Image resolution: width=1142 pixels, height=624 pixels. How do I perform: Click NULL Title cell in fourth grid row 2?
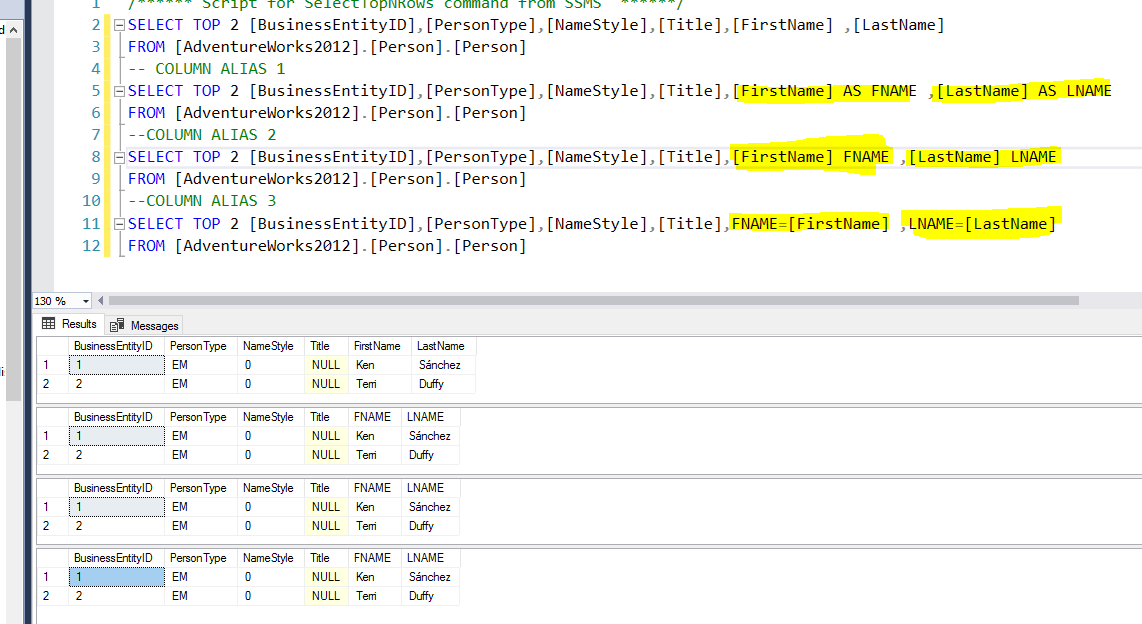[326, 596]
